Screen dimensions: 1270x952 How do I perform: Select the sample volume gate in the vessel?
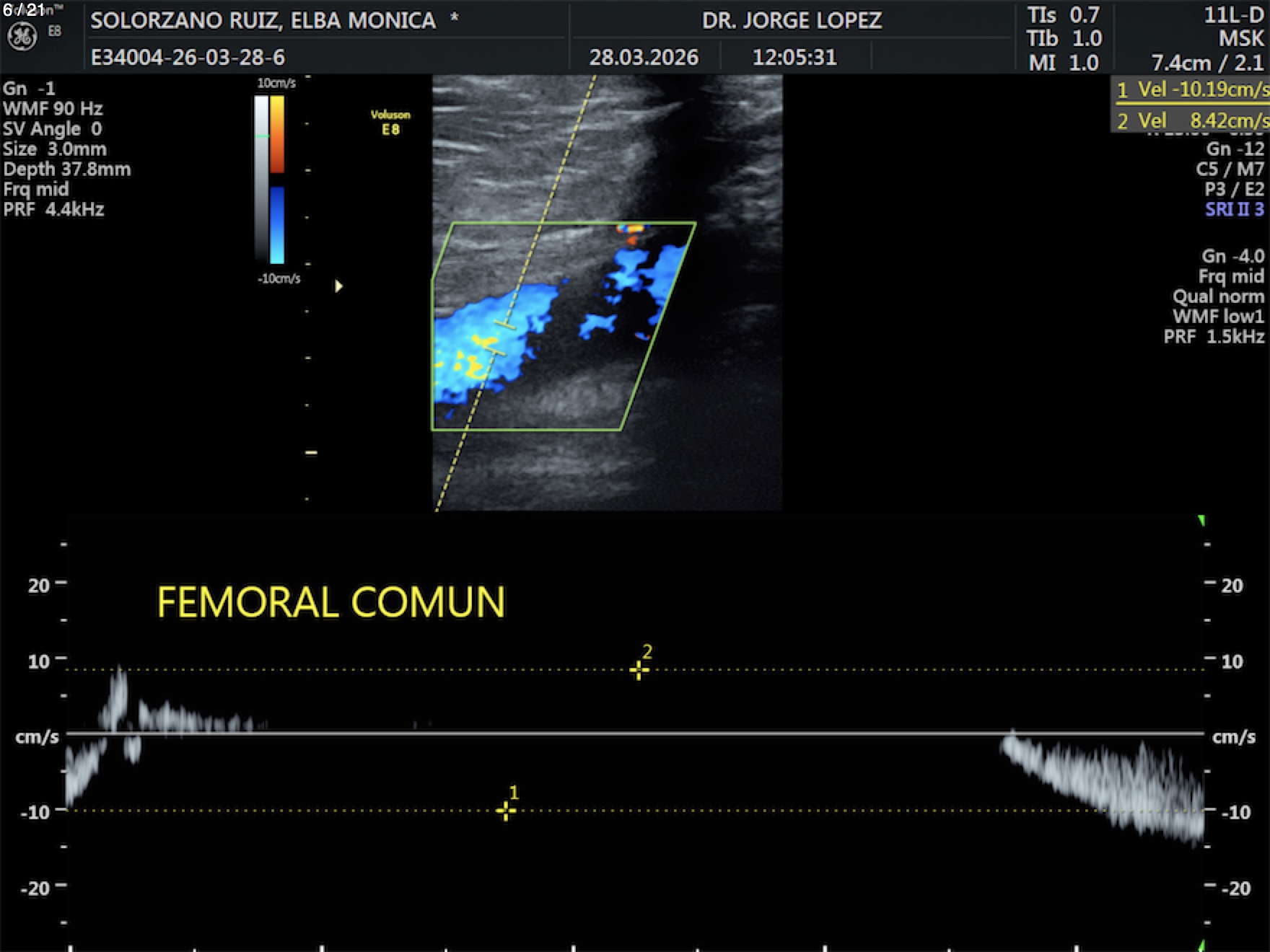[x=499, y=338]
